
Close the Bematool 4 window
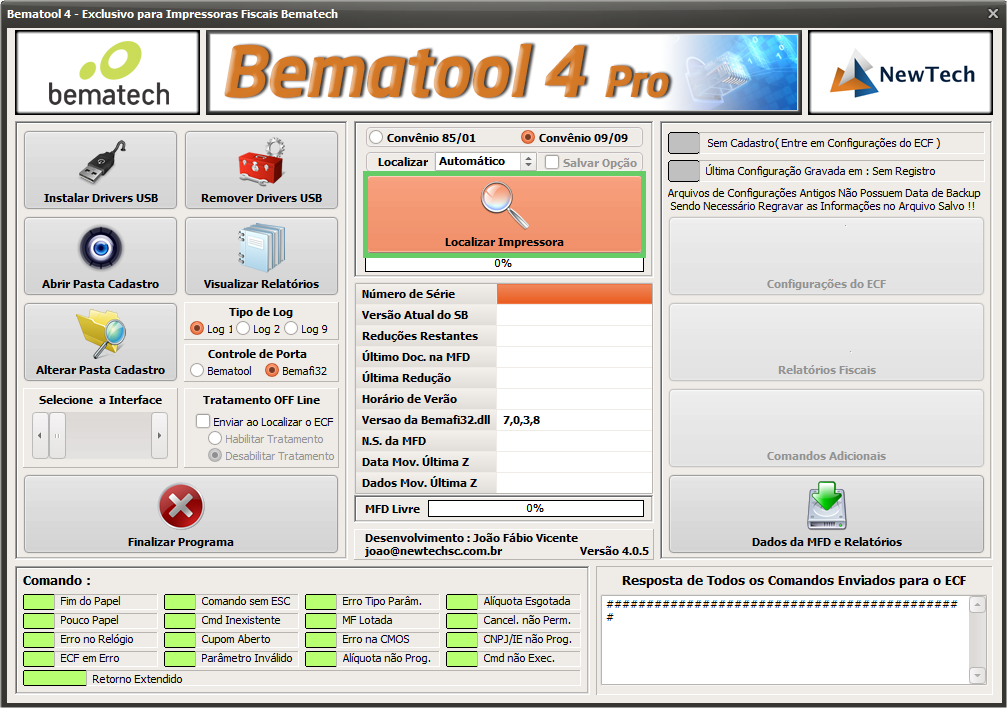993,13
